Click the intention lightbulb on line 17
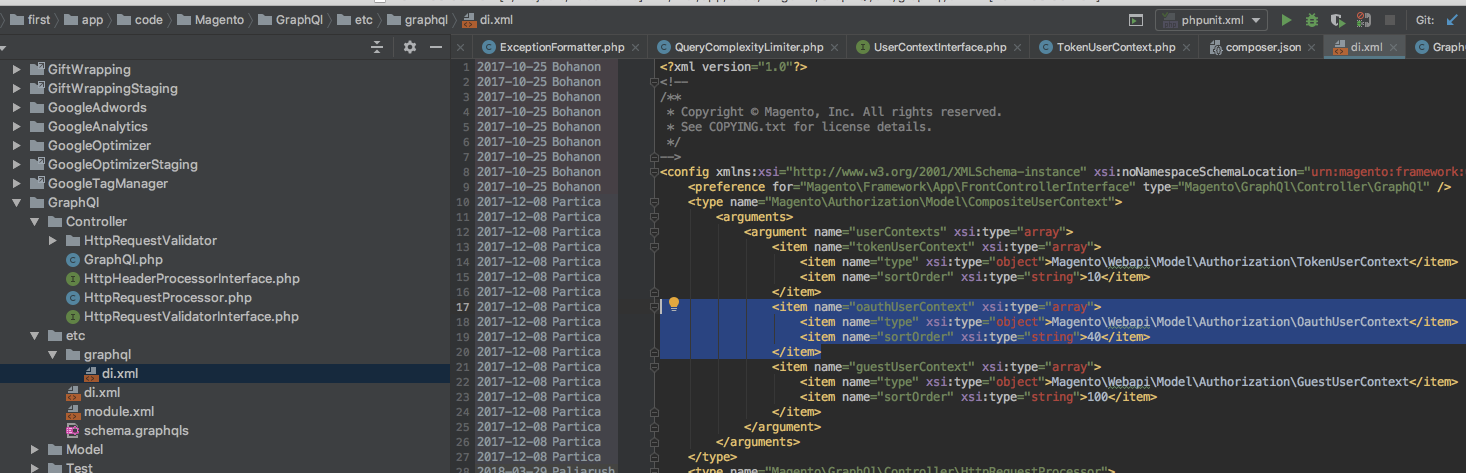The height and width of the screenshot is (473, 1466). 674,305
